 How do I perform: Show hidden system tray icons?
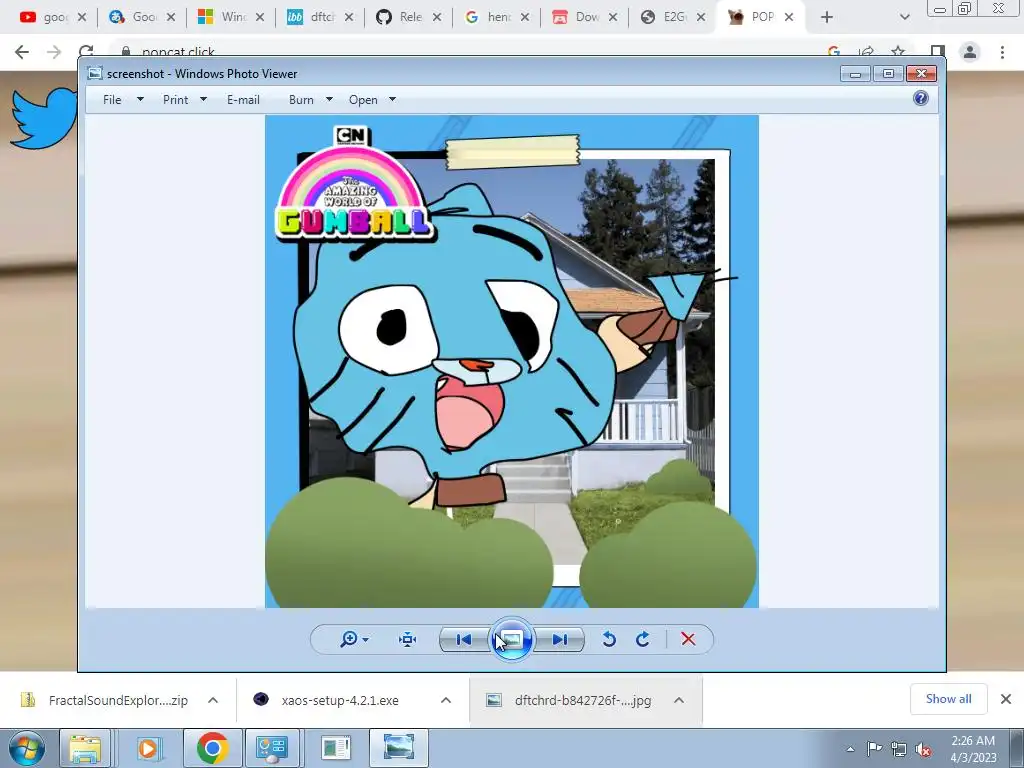point(850,749)
